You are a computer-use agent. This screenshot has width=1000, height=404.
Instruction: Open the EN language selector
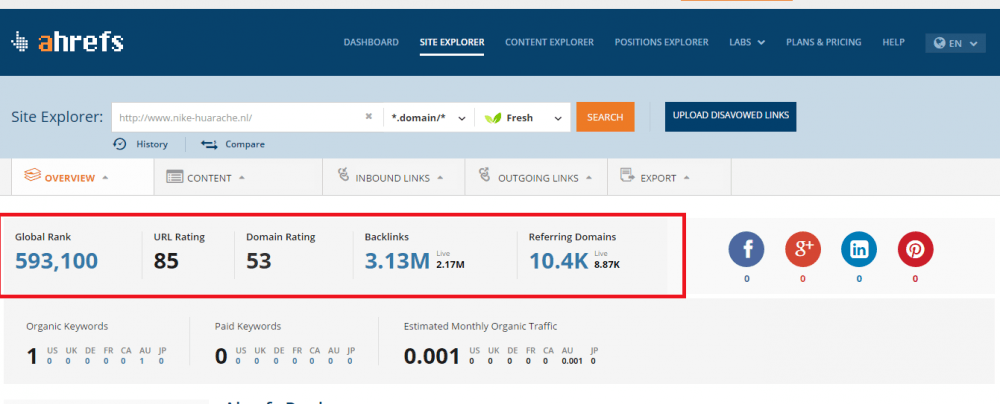955,43
